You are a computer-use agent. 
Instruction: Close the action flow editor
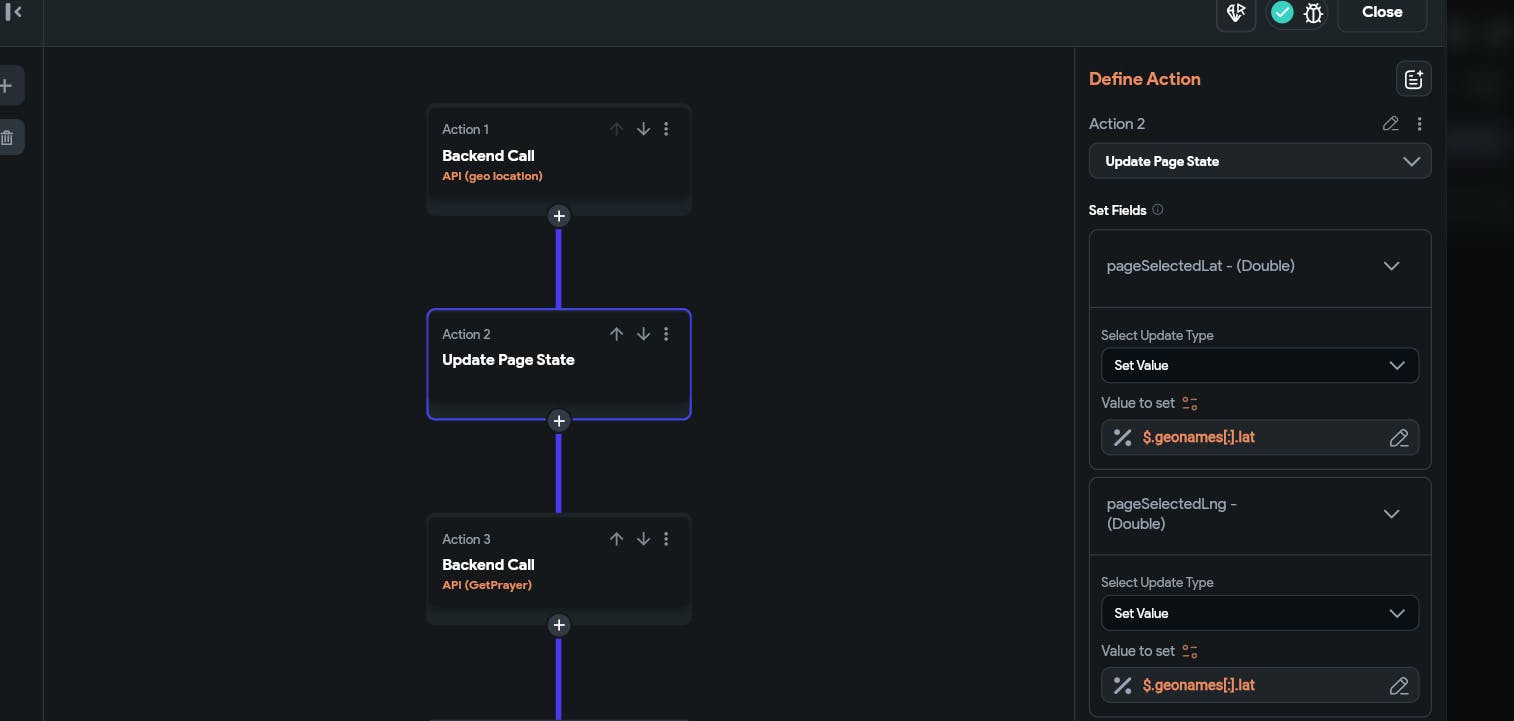coord(1381,13)
